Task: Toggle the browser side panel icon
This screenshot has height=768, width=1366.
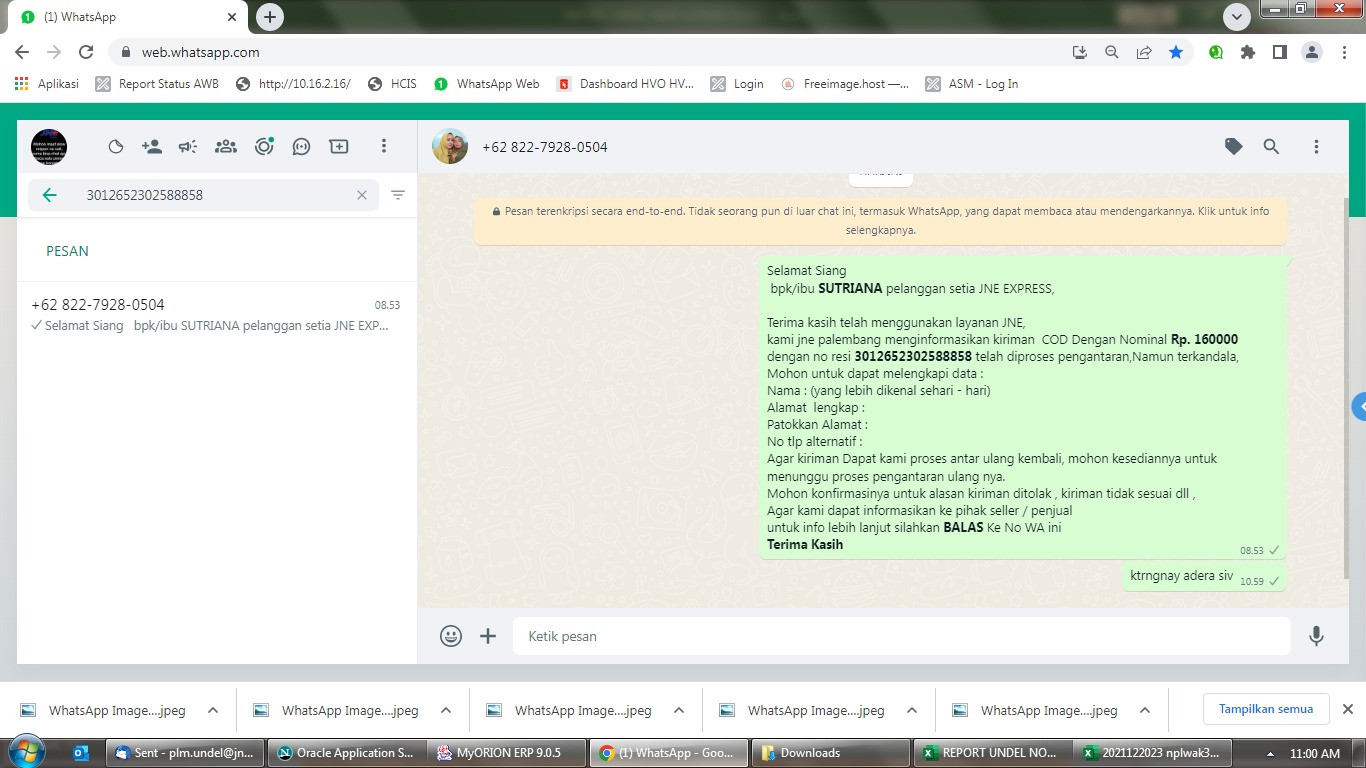Action: [x=1280, y=52]
